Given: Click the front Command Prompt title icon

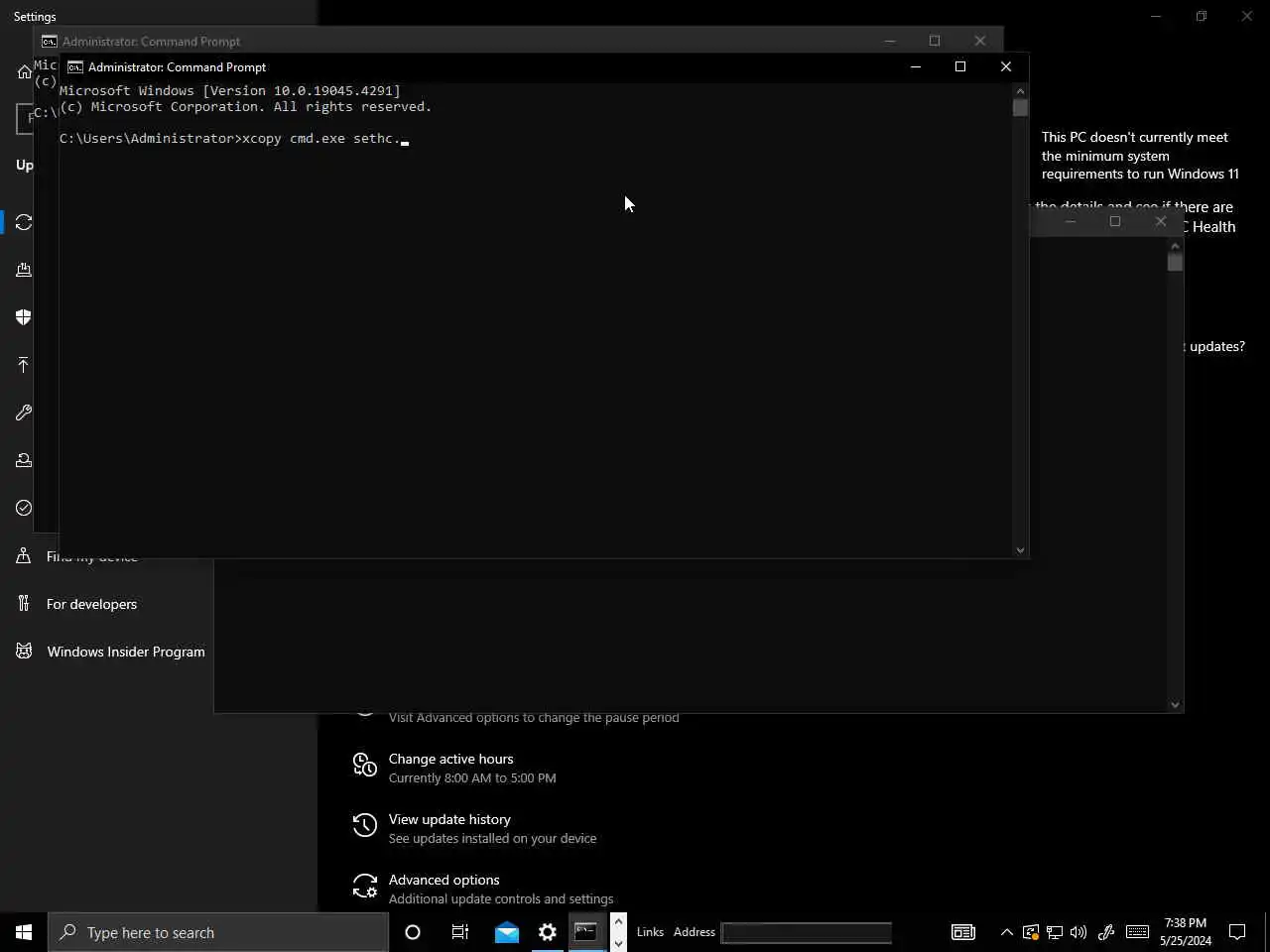Looking at the screenshot, I should (x=74, y=66).
